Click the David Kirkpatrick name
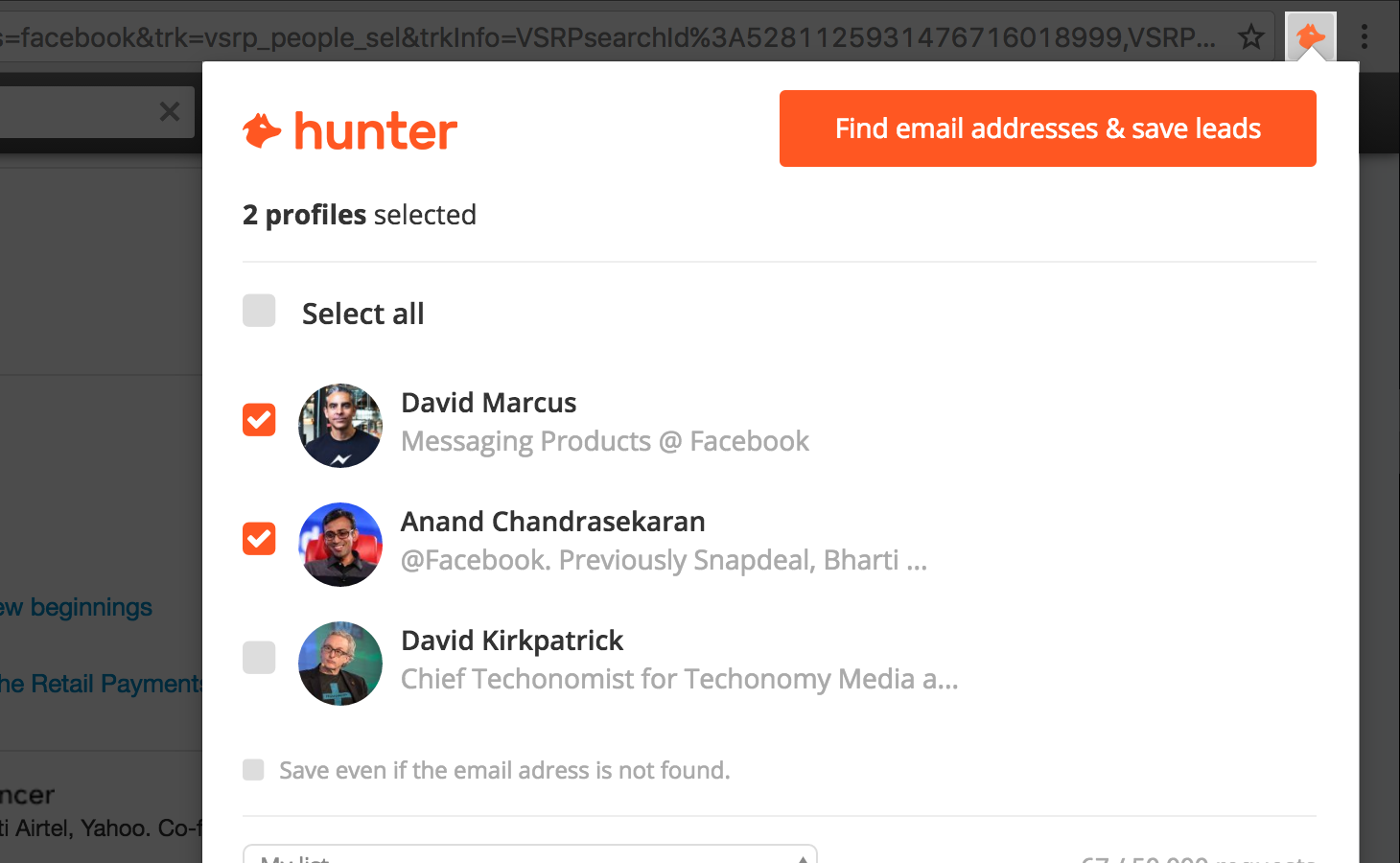The width and height of the screenshot is (1400, 863). pyautogui.click(x=512, y=641)
